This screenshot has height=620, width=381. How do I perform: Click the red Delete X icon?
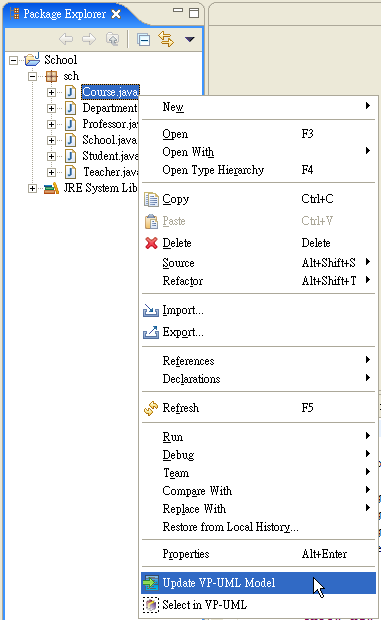click(x=151, y=243)
